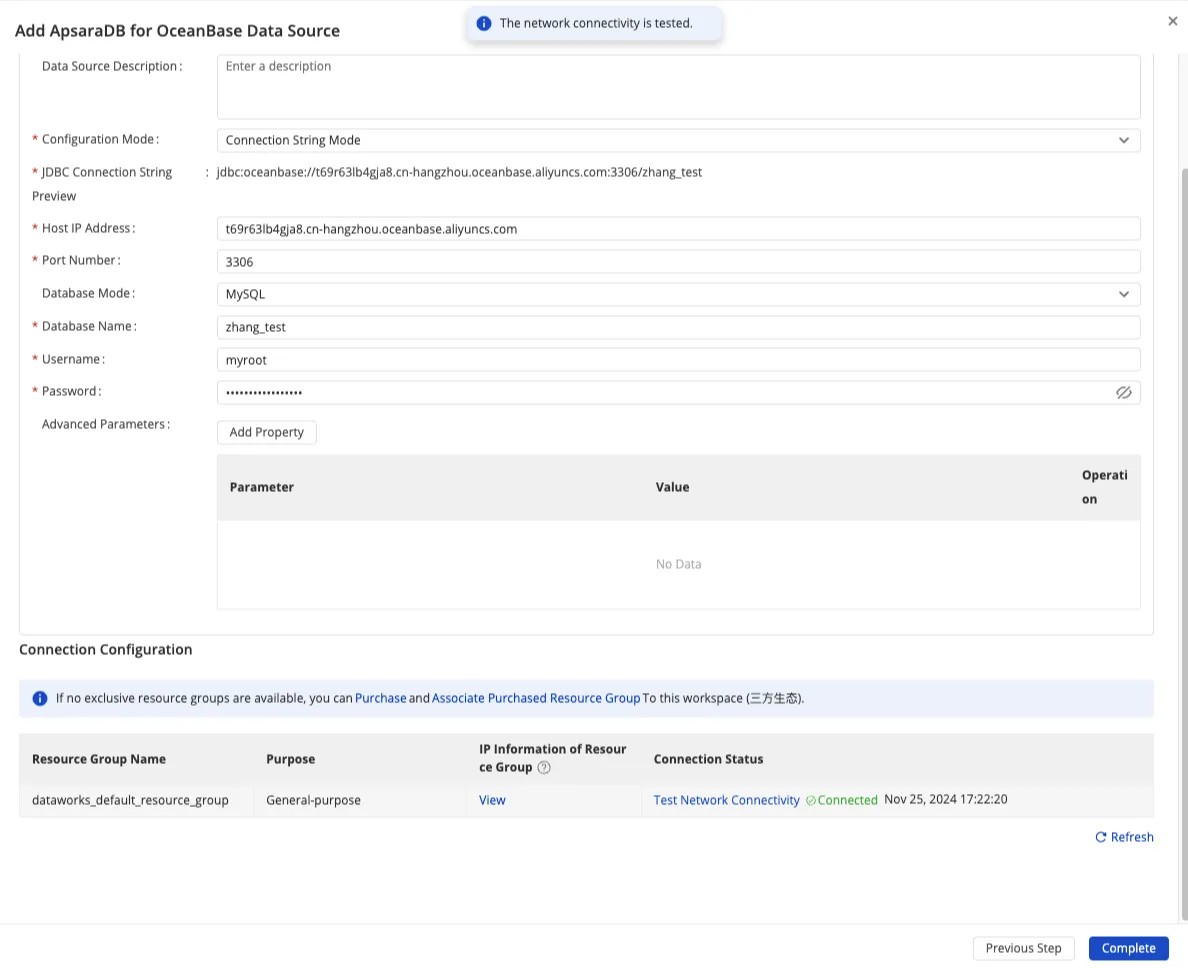Open Associate Purchased Resource Group link
Viewport: 1188px width, 968px height.
(536, 698)
